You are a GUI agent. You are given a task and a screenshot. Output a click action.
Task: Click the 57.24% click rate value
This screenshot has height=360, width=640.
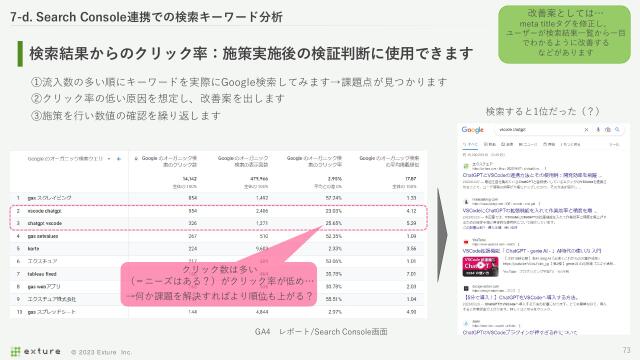334,198
